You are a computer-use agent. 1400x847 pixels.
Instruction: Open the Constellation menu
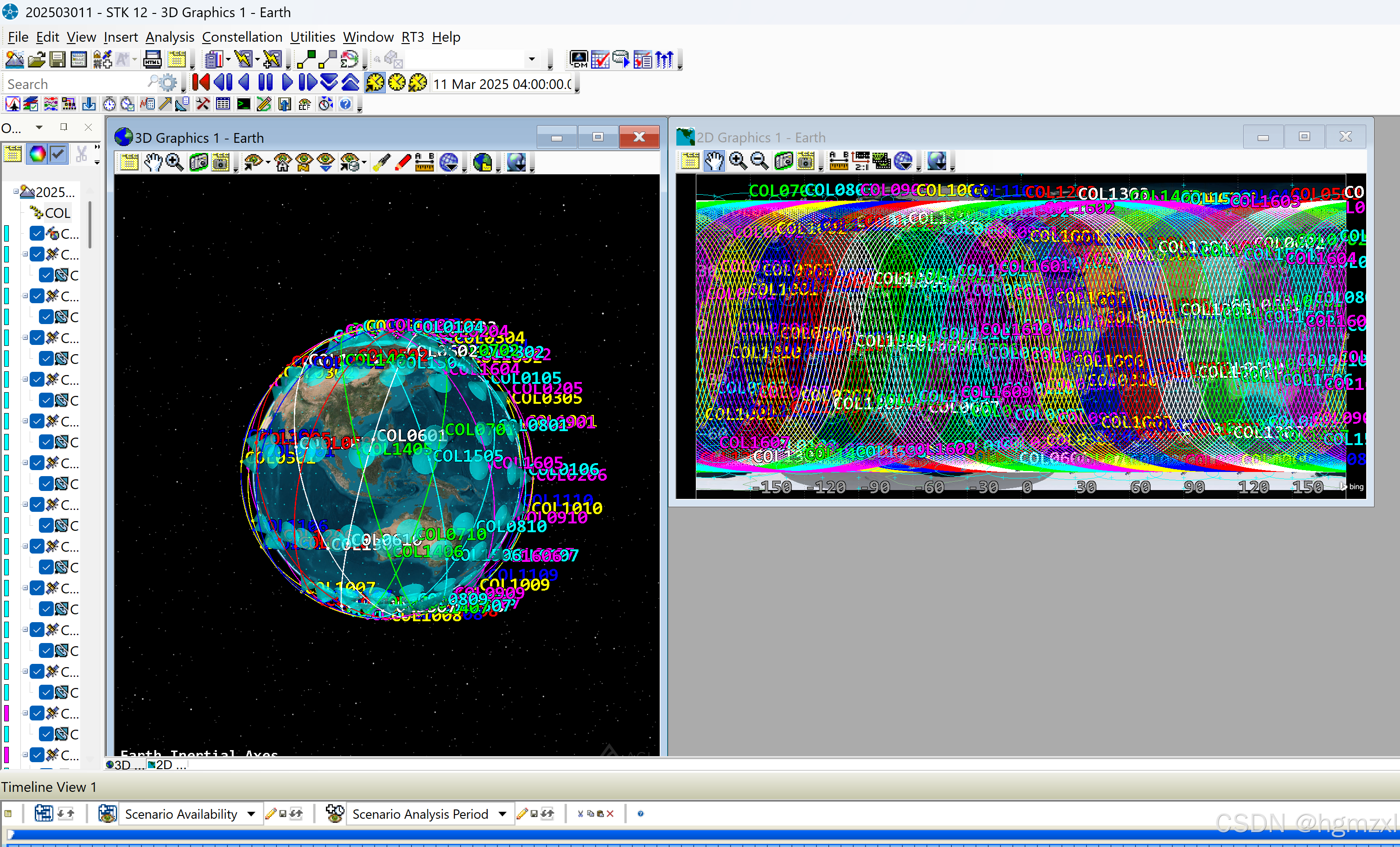[242, 37]
